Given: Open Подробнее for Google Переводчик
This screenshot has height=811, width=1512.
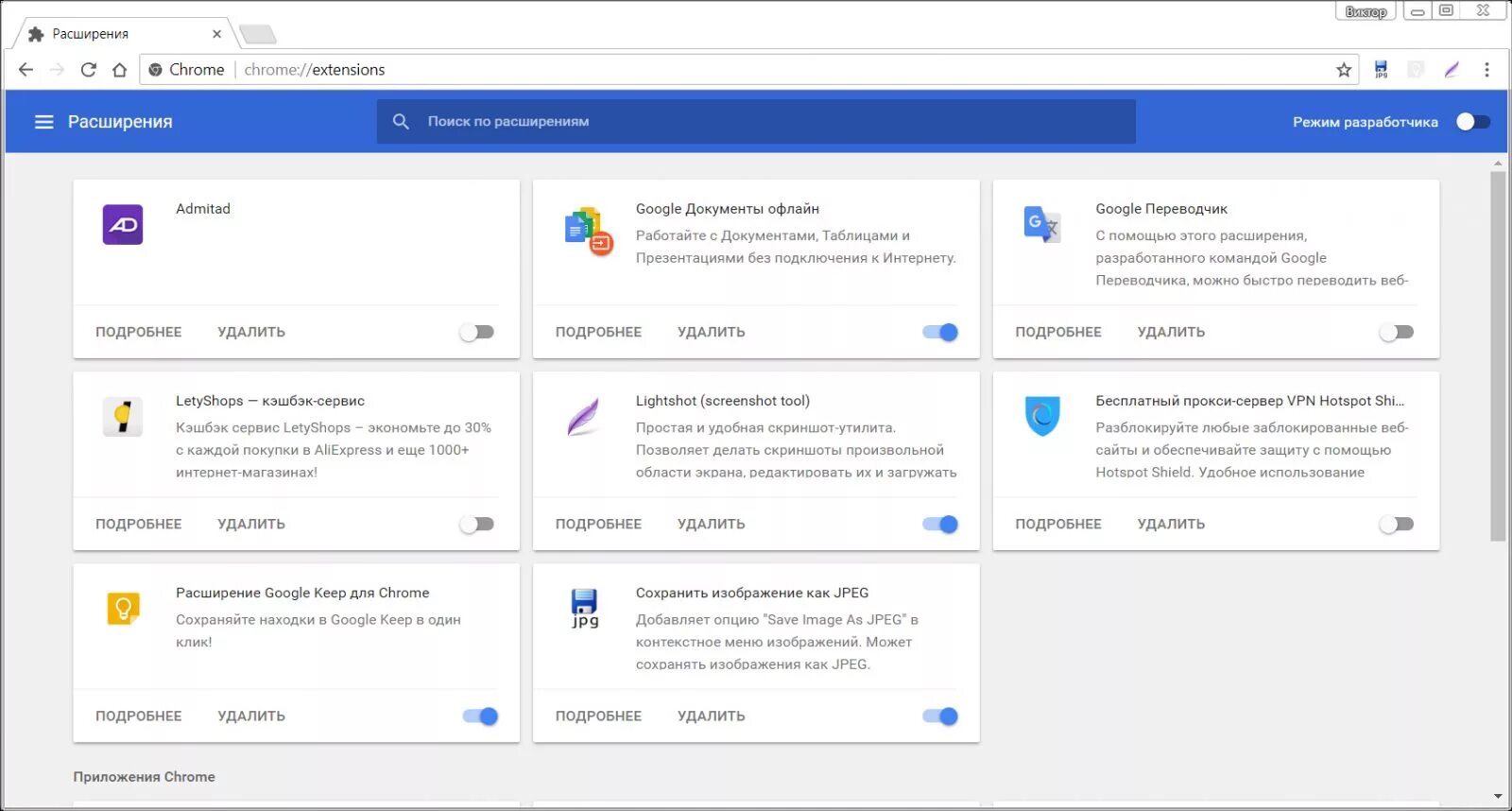Looking at the screenshot, I should (x=1058, y=332).
